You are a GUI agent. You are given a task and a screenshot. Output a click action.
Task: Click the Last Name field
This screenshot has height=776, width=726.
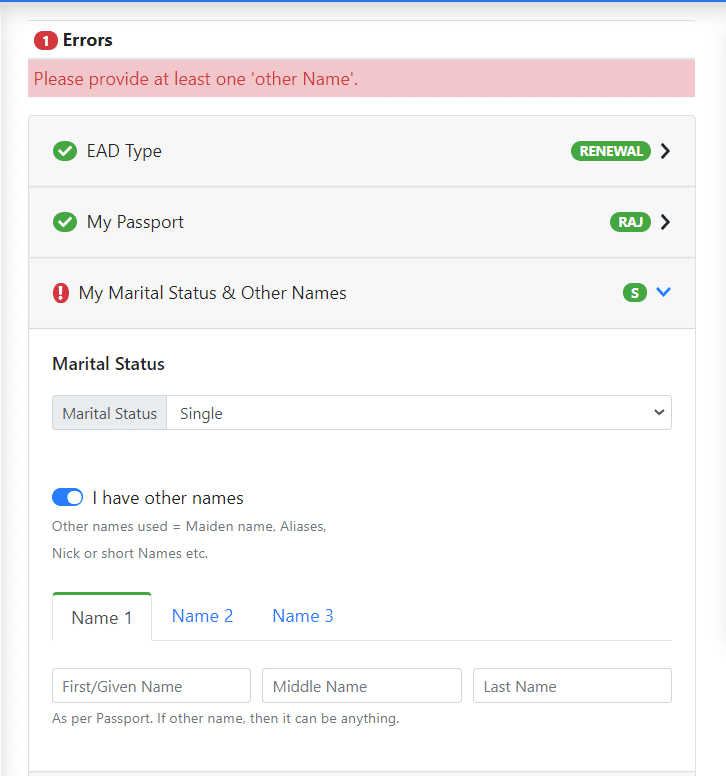coord(572,686)
